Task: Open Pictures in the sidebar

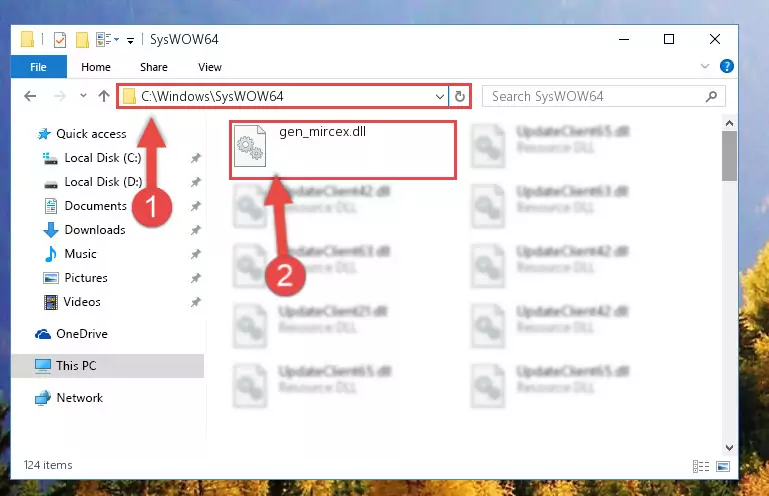Action: point(86,278)
